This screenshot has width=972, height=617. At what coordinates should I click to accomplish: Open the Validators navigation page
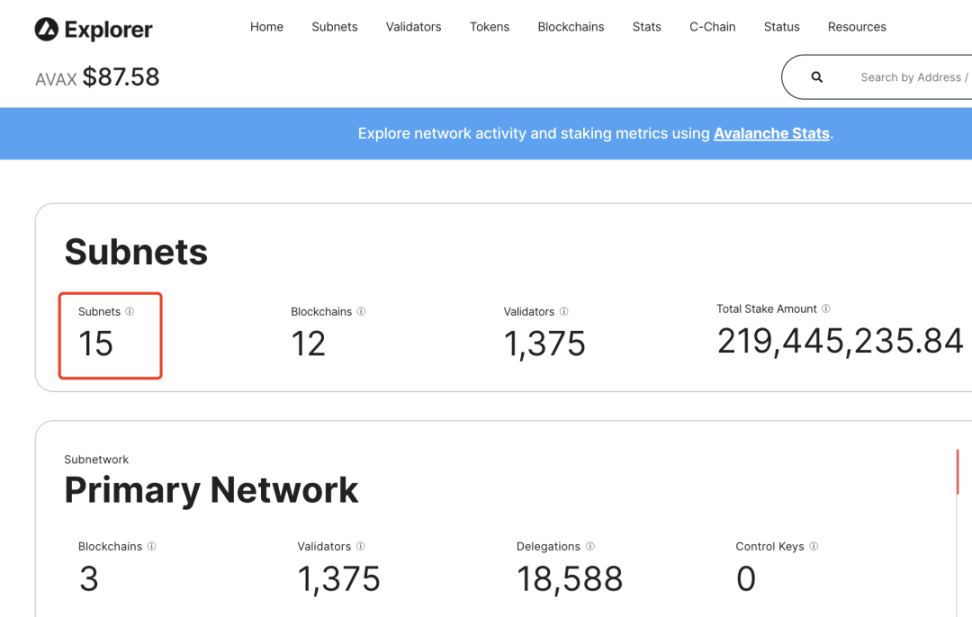[x=413, y=27]
